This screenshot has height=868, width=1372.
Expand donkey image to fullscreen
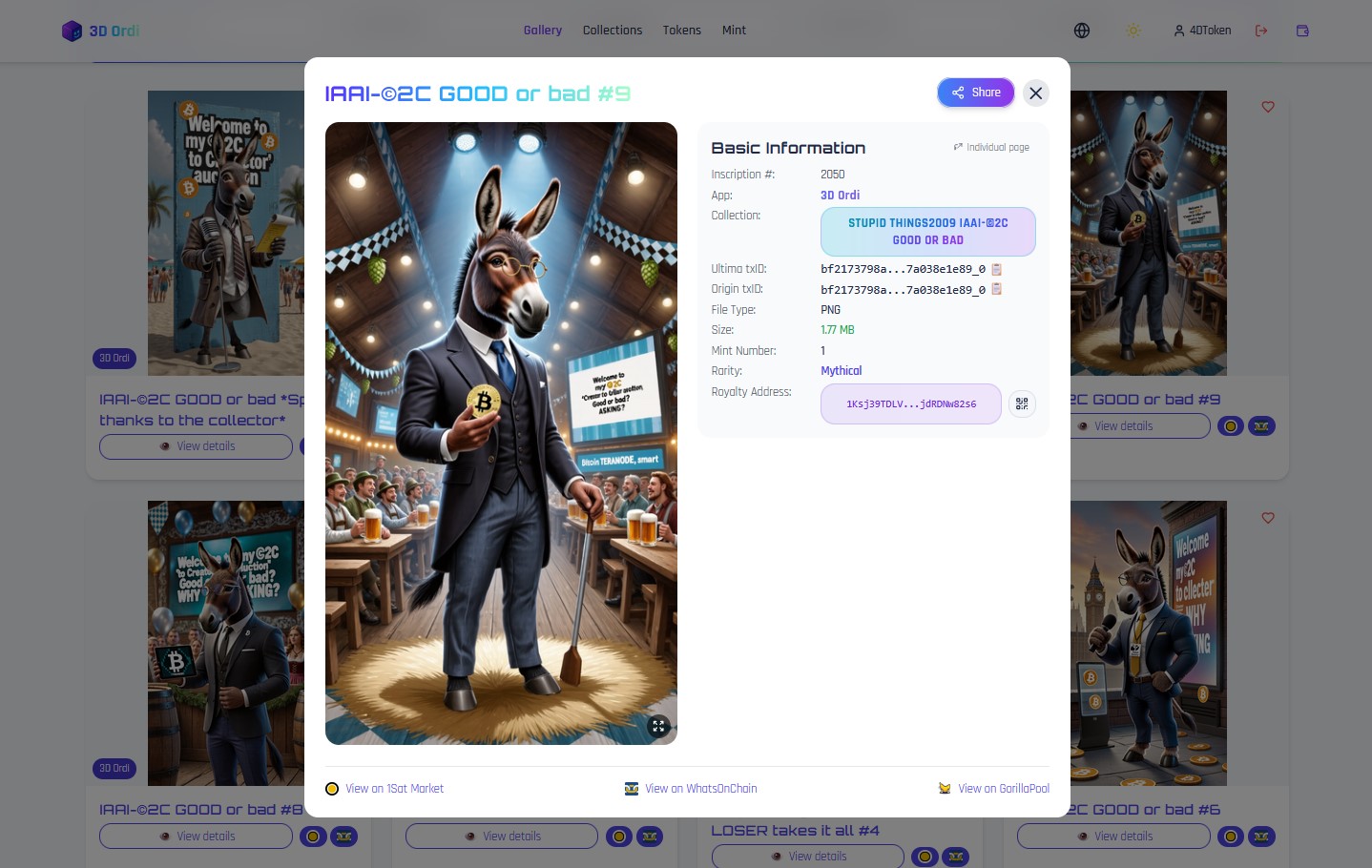[x=658, y=726]
